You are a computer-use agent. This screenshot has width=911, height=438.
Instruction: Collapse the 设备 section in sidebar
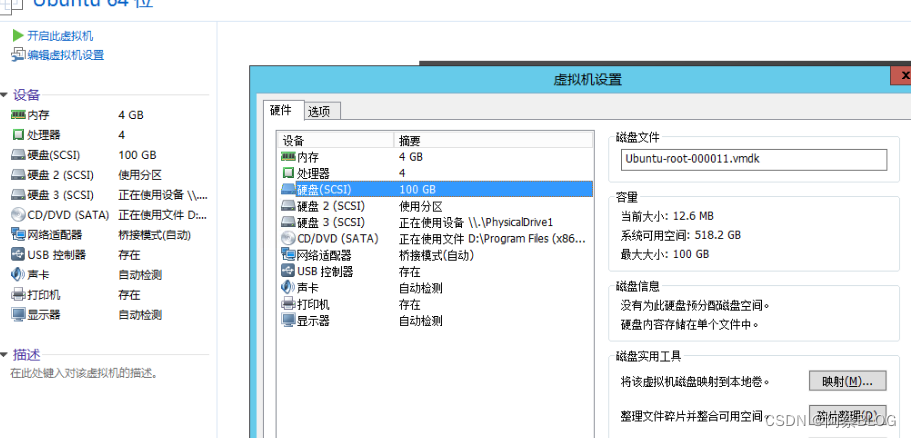(5, 95)
